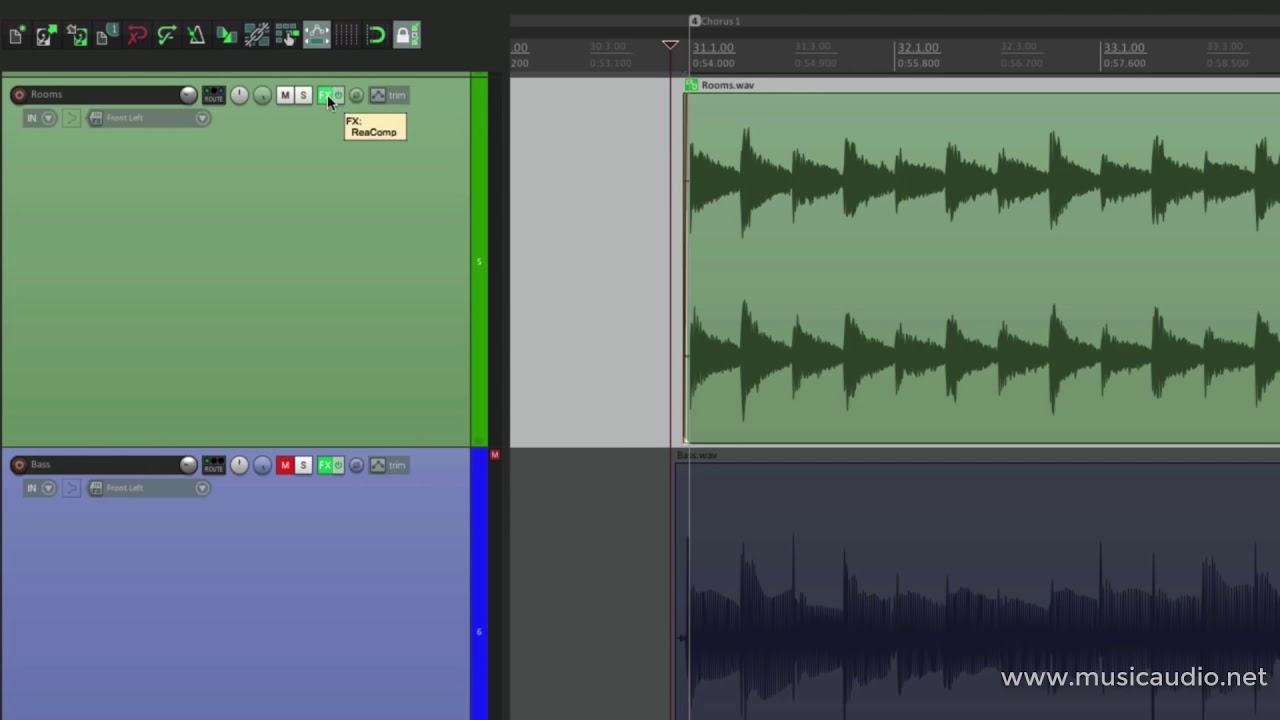1280x720 pixels.
Task: Click trim automation button on Rooms track
Action: 398,95
